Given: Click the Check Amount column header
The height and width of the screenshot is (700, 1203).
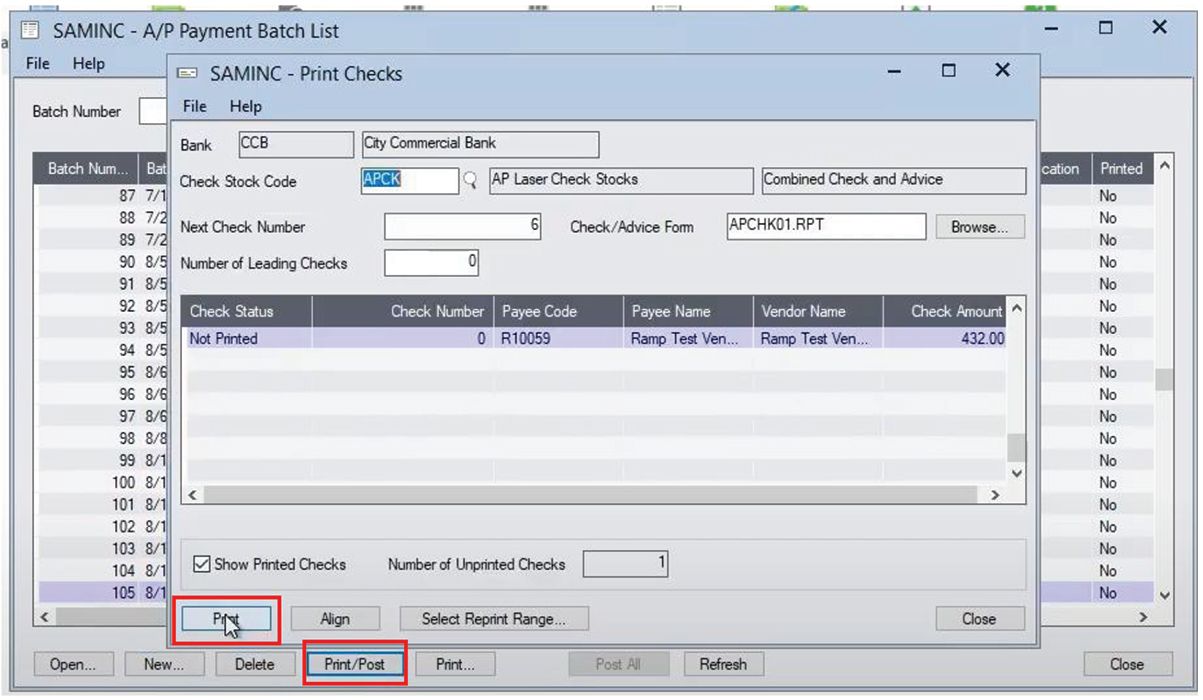Looking at the screenshot, I should point(944,311).
